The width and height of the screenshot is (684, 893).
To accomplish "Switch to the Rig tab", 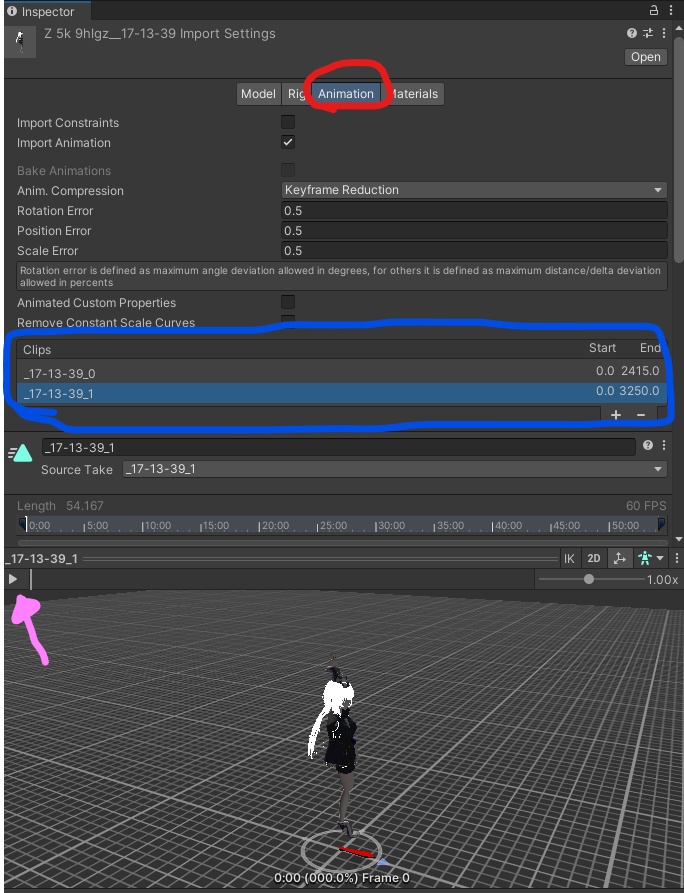I will [294, 94].
